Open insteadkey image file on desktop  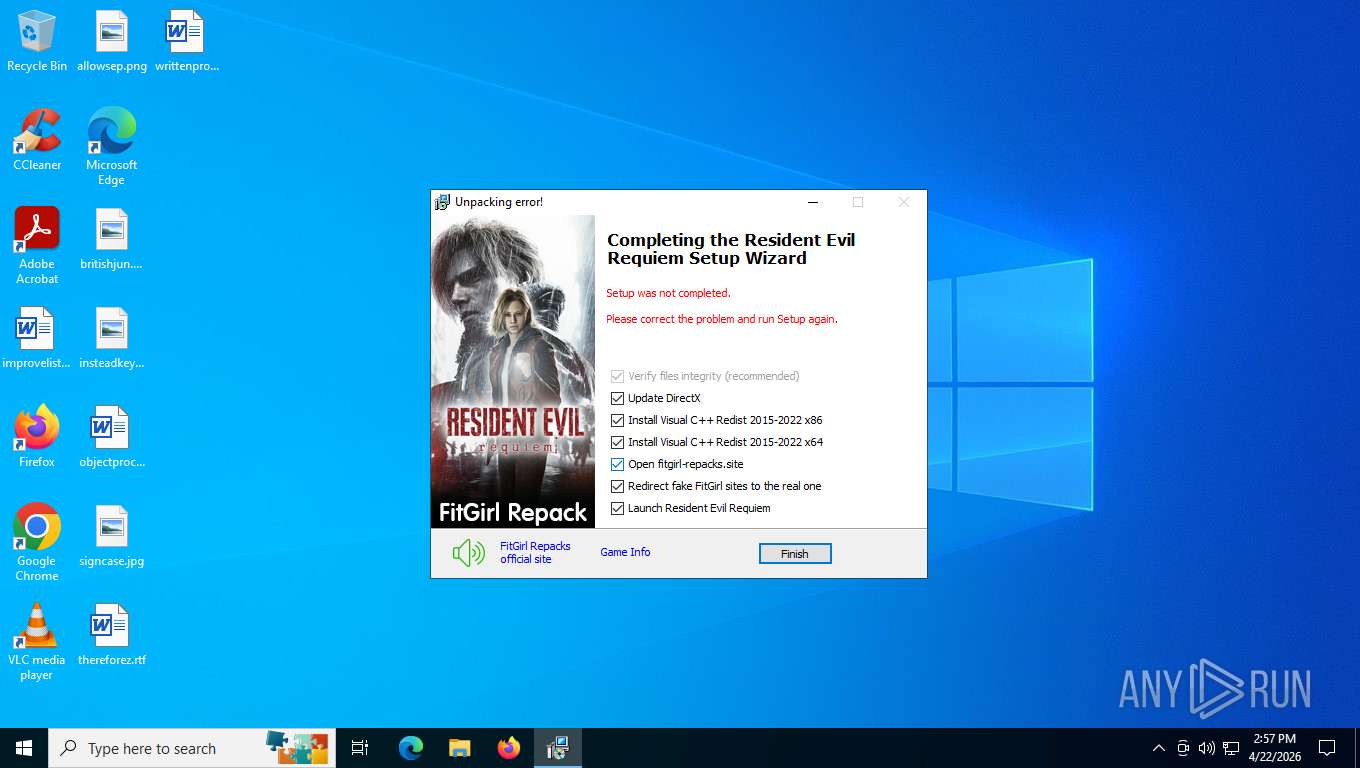(112, 338)
